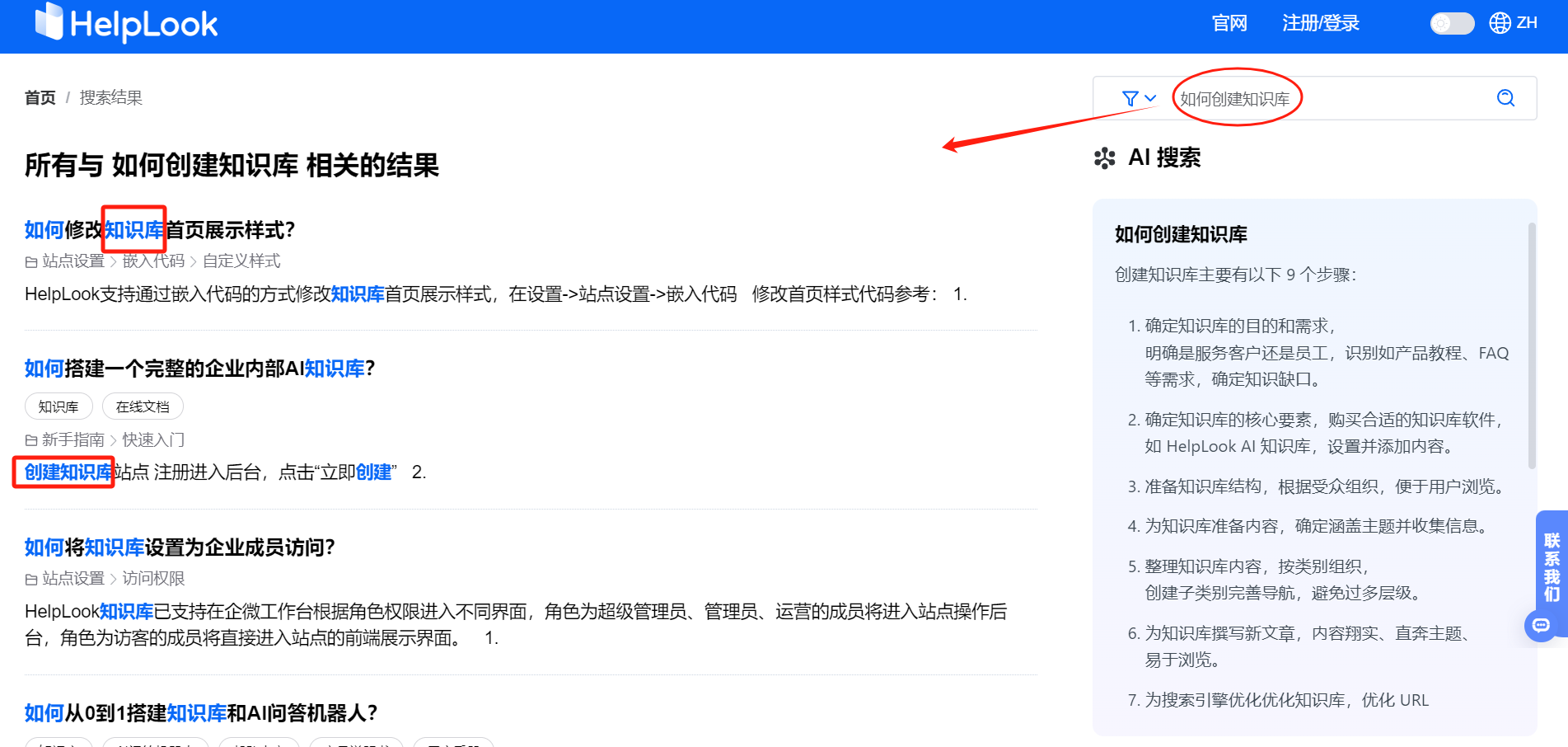Click the magnifier search icon
The width and height of the screenshot is (1568, 747).
(1505, 98)
